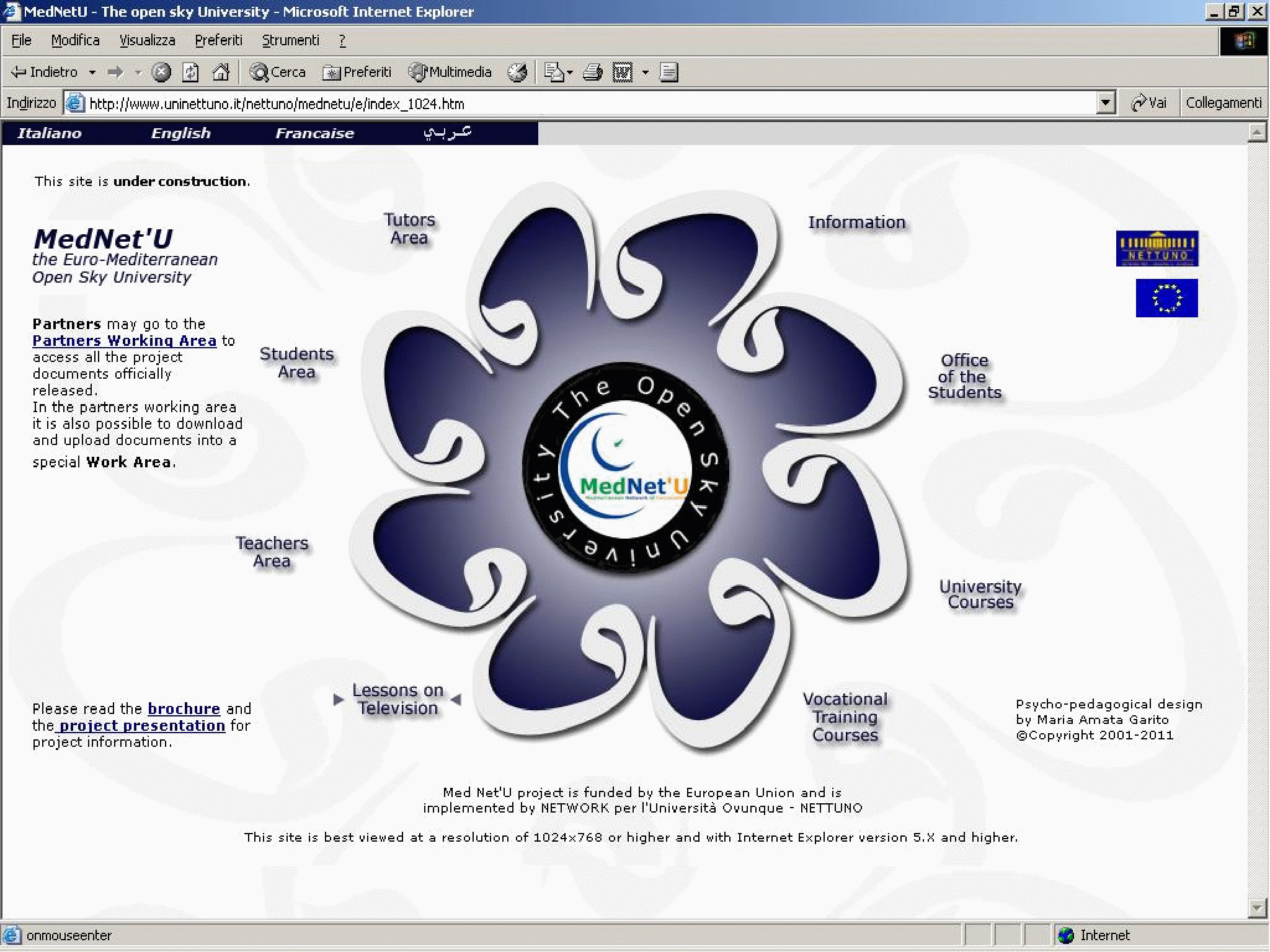Open the Lessons on Television section
This screenshot has width=1270, height=952.
tap(397, 699)
